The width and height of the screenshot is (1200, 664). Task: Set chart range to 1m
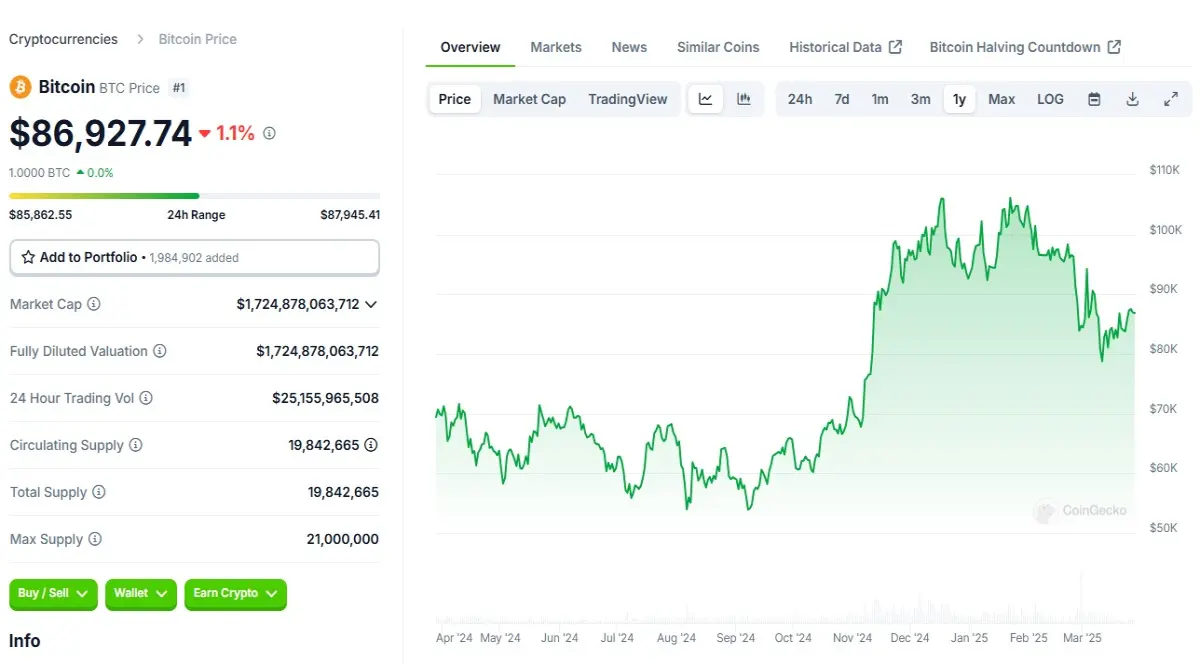(x=880, y=99)
